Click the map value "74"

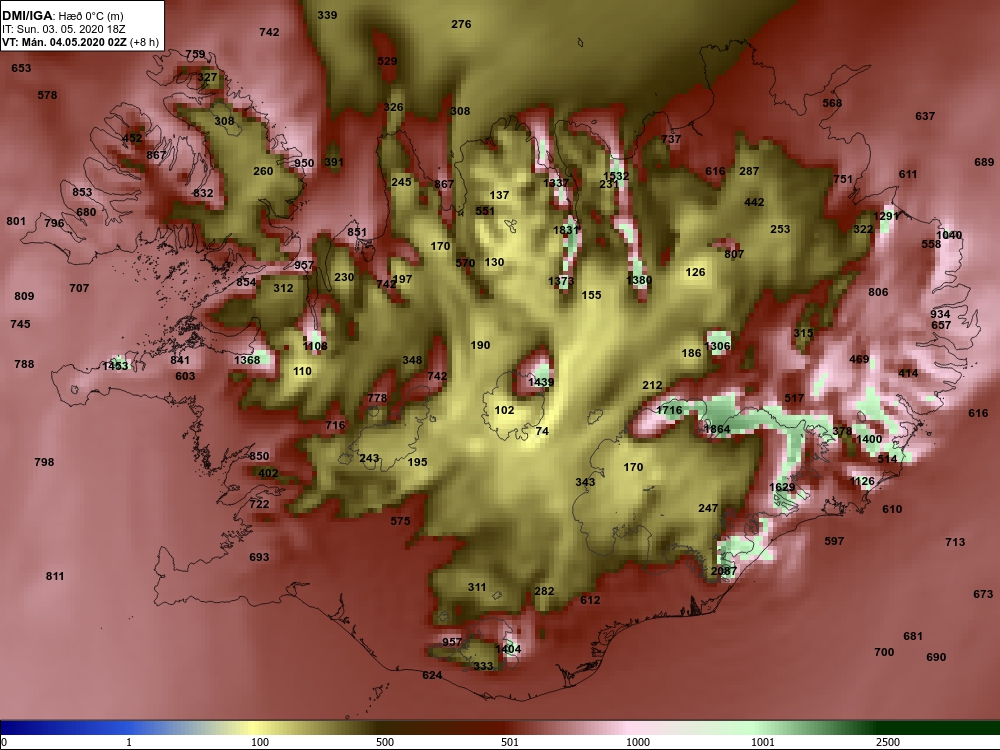[x=542, y=431]
